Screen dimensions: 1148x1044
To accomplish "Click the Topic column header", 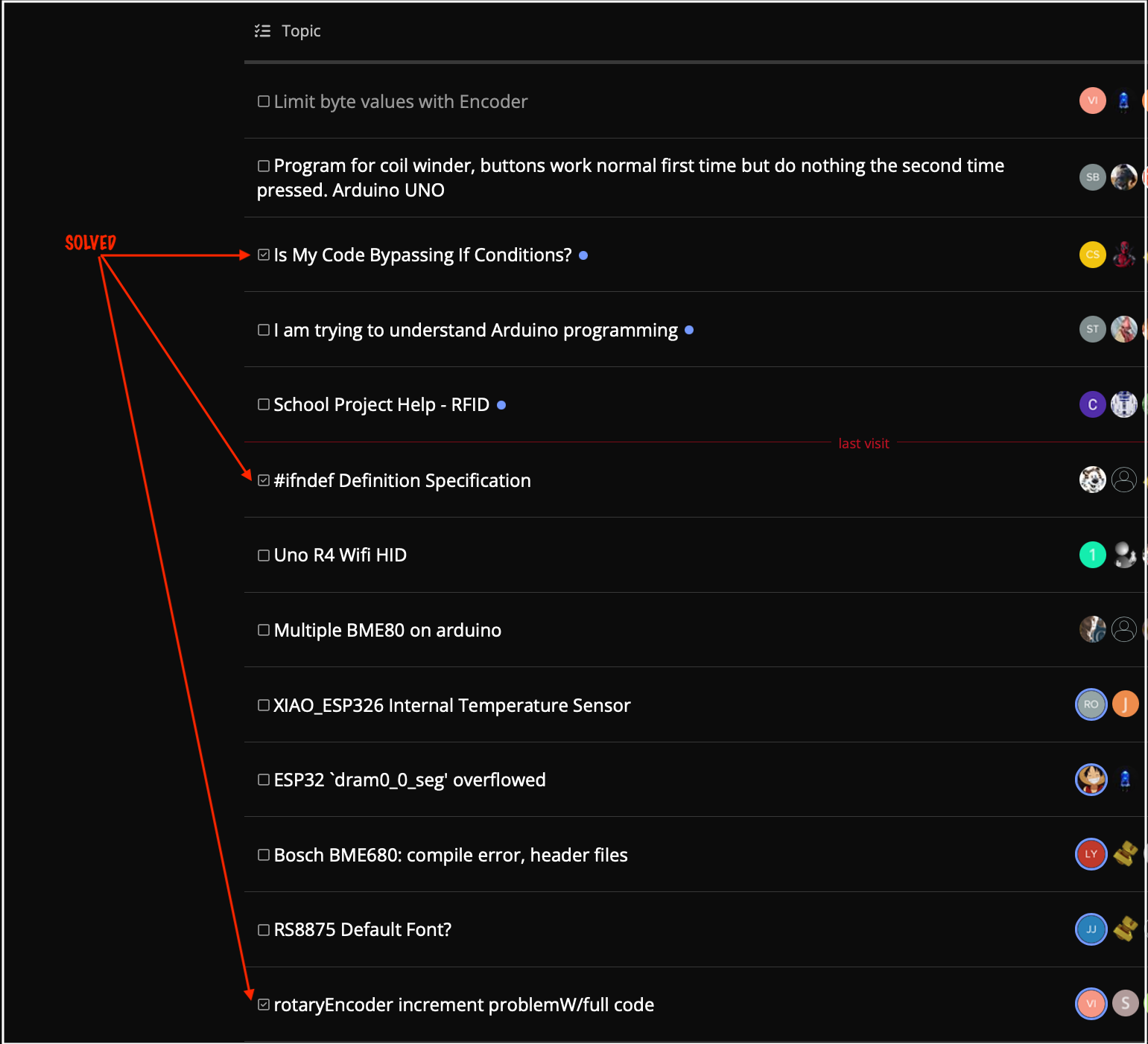I will click(x=301, y=31).
